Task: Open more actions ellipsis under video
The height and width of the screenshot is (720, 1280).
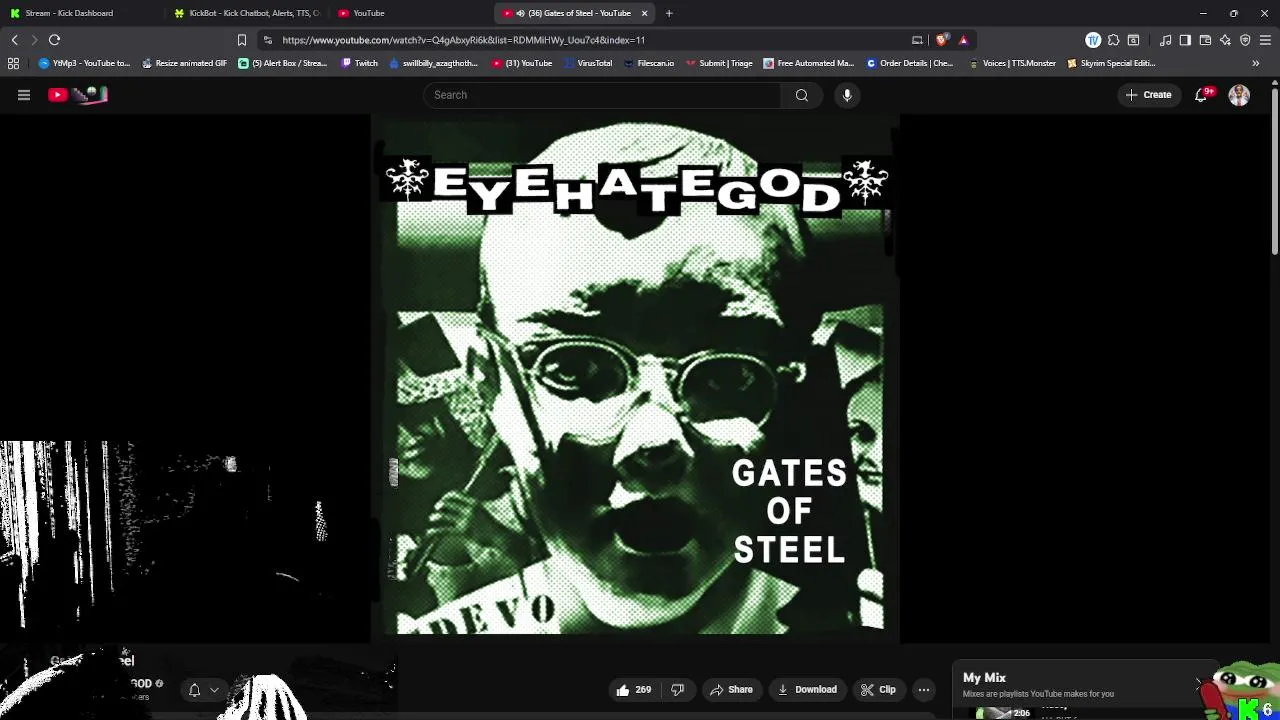Action: click(x=924, y=689)
